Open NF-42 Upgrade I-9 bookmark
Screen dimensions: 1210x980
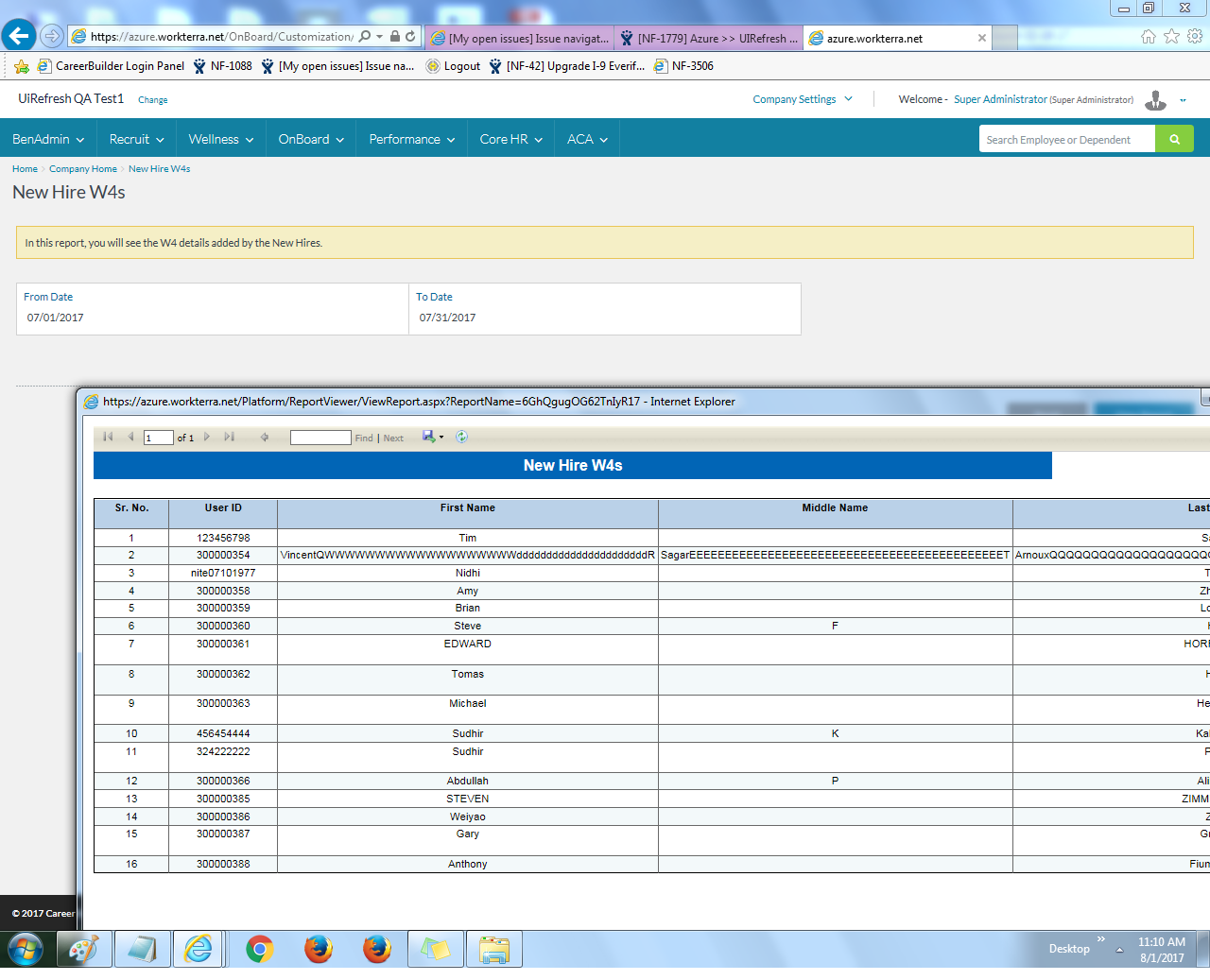coord(566,66)
